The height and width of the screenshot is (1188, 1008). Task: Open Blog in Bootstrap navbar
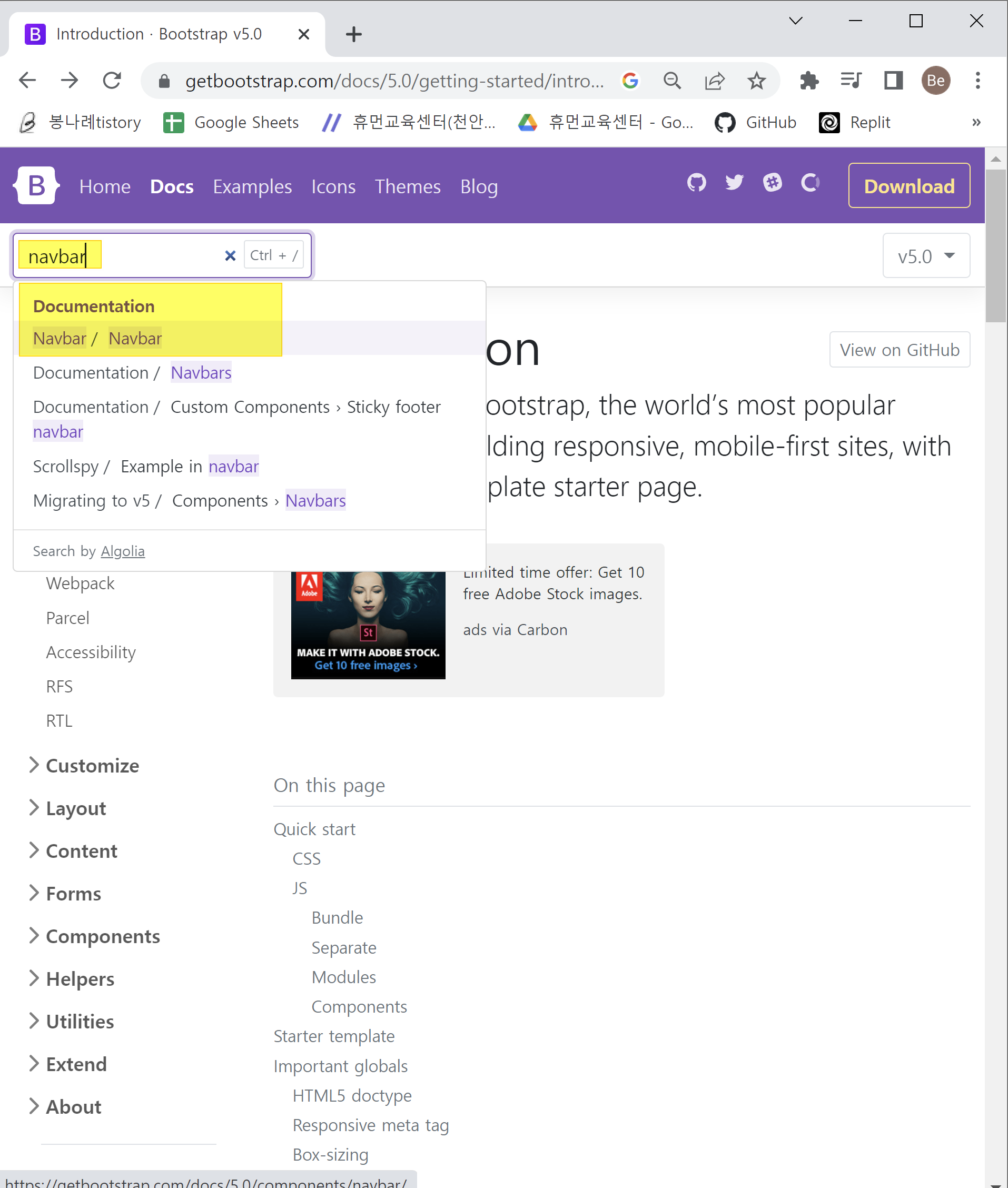pos(479,186)
